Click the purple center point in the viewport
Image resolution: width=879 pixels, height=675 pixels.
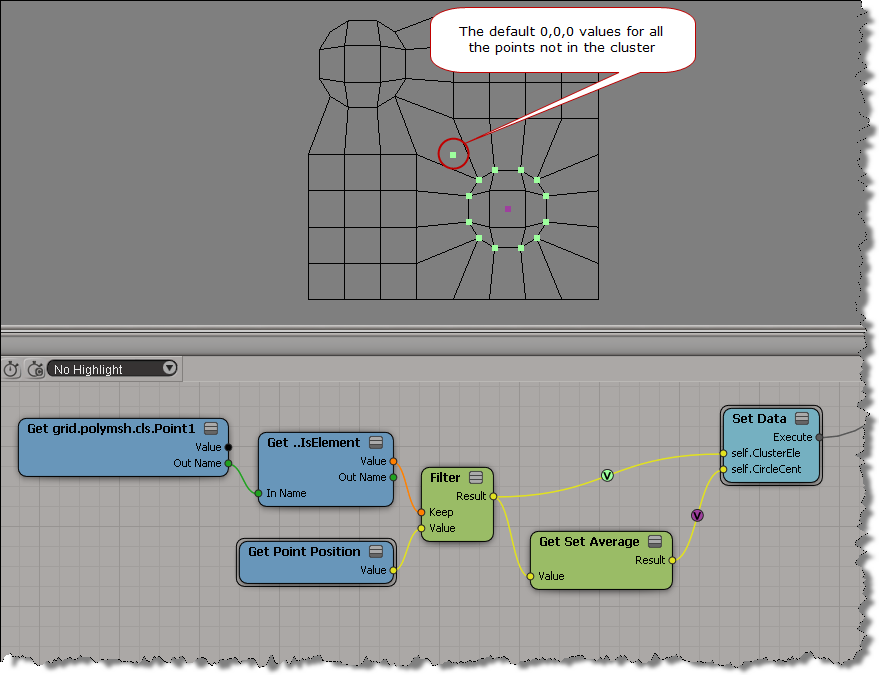coord(508,209)
